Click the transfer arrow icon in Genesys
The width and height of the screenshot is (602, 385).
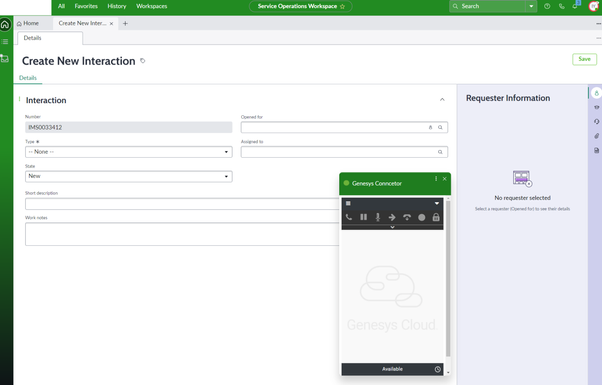click(392, 217)
